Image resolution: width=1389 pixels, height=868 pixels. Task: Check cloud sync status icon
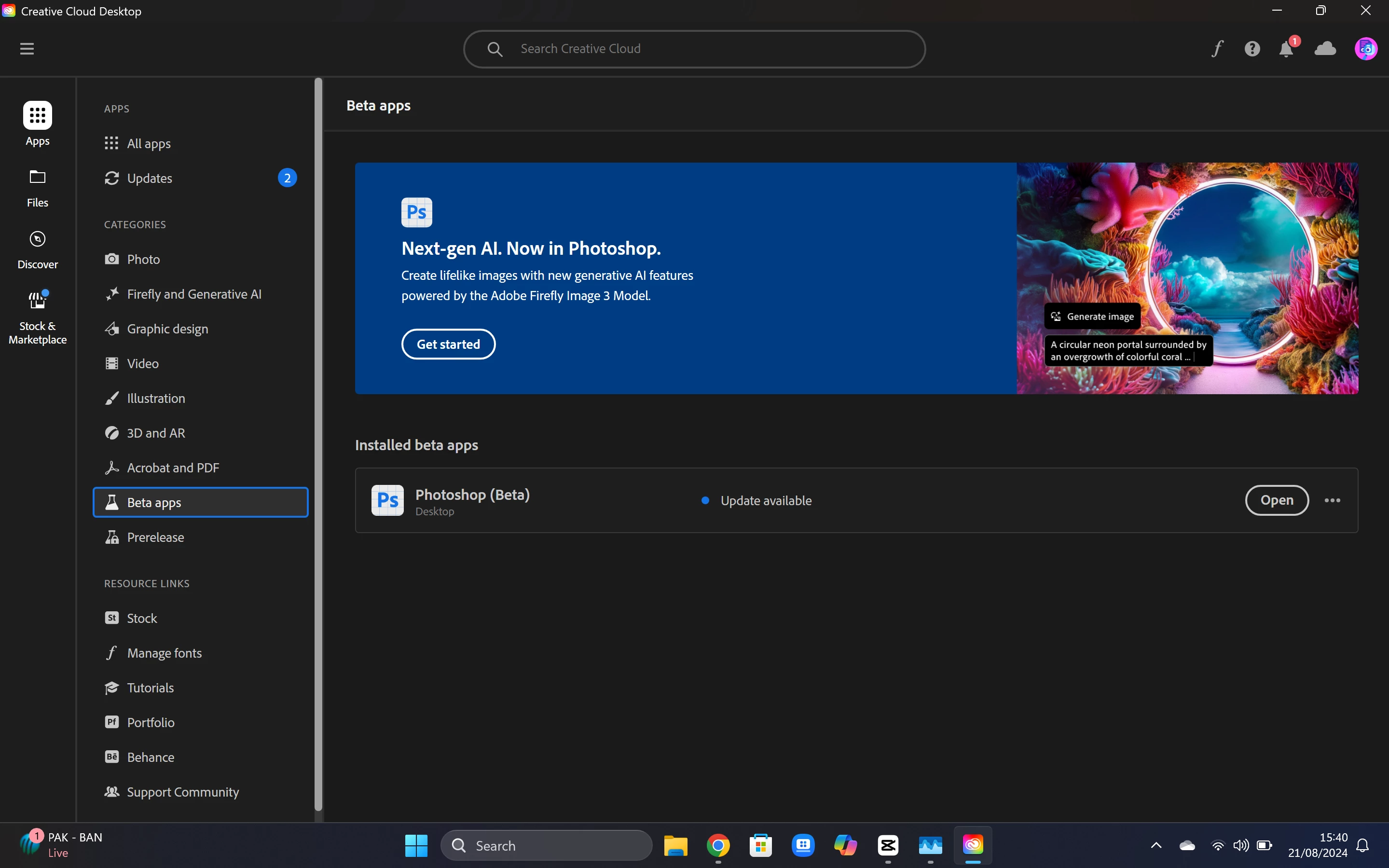click(1325, 49)
